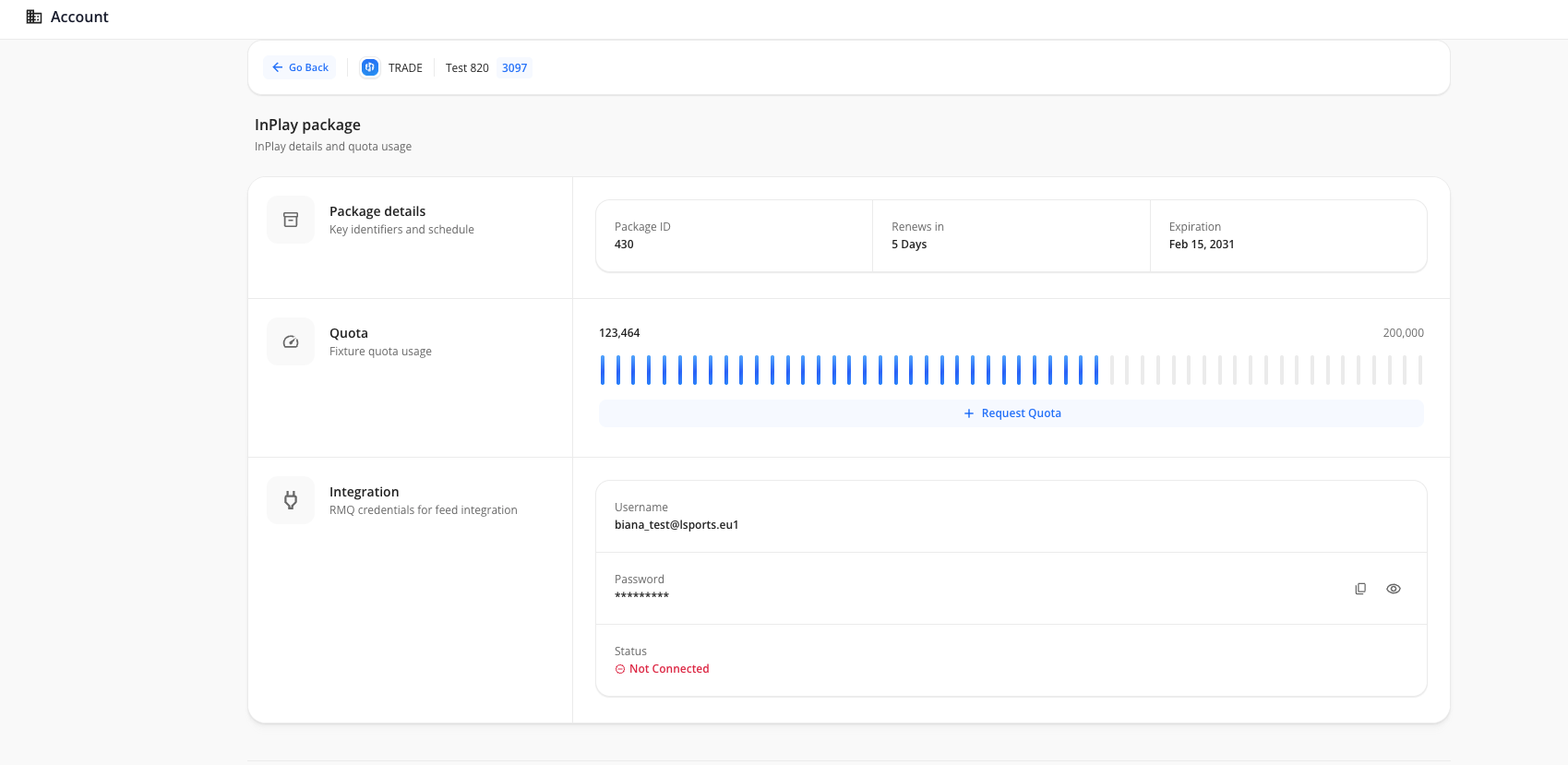Copy the password to clipboard
The image size is (1568, 765).
pyautogui.click(x=1360, y=589)
